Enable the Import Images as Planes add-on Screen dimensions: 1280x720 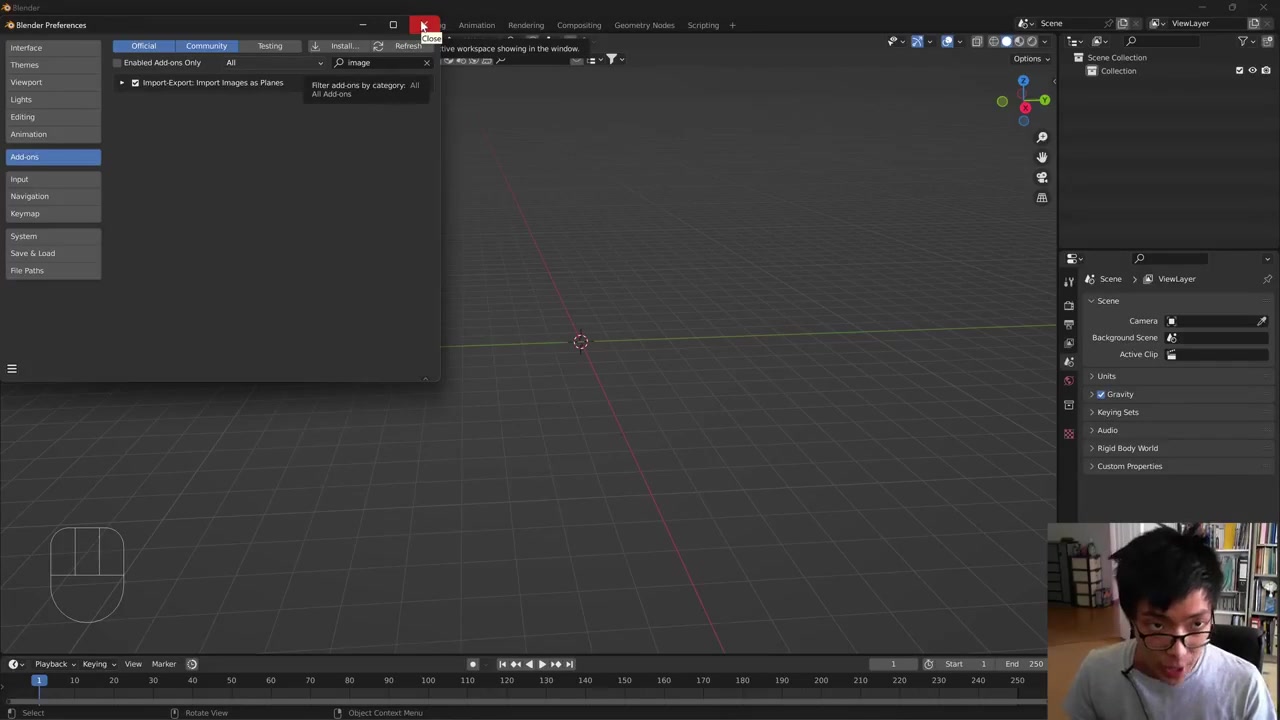[135, 83]
